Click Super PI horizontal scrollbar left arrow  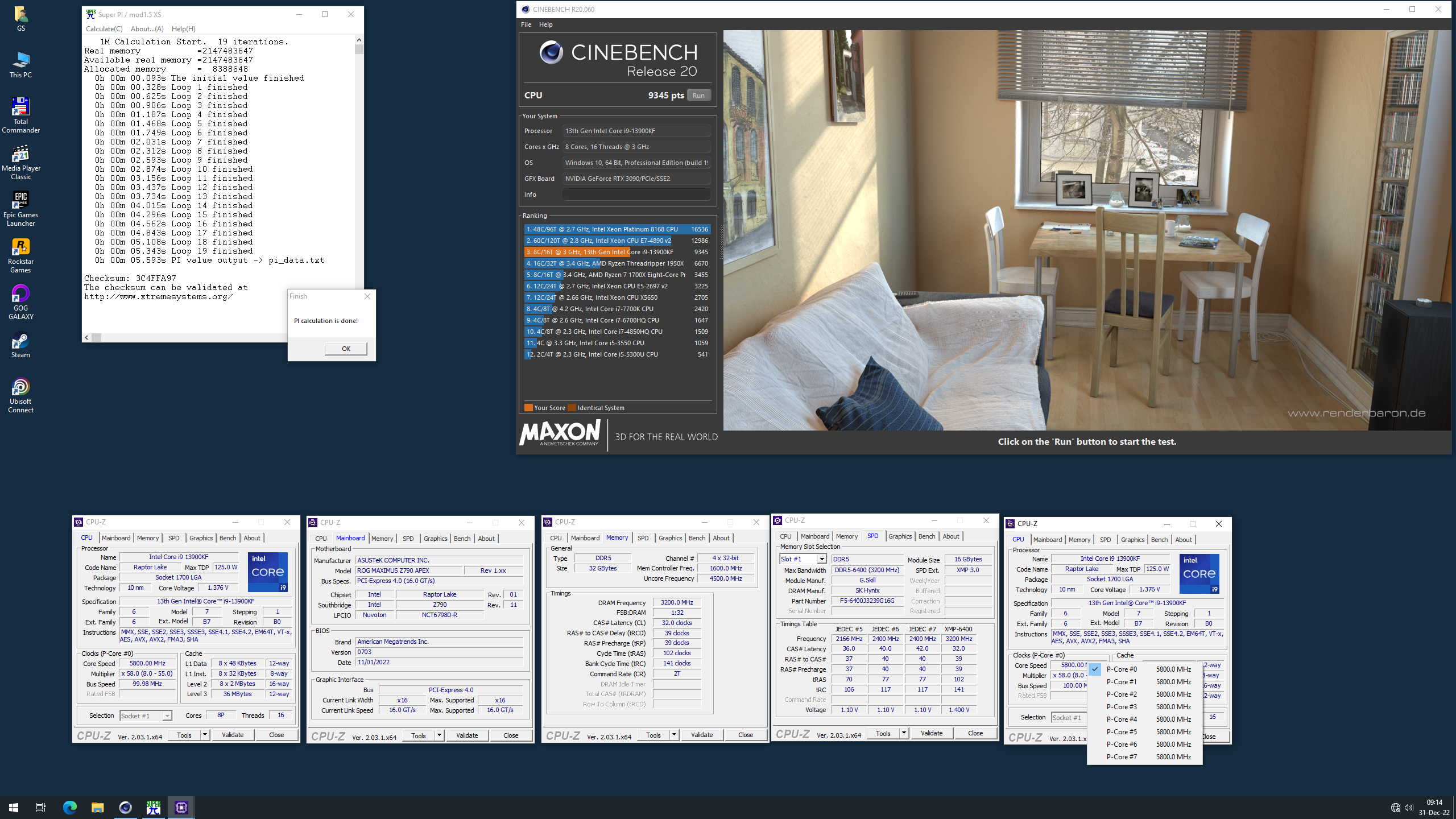point(87,337)
